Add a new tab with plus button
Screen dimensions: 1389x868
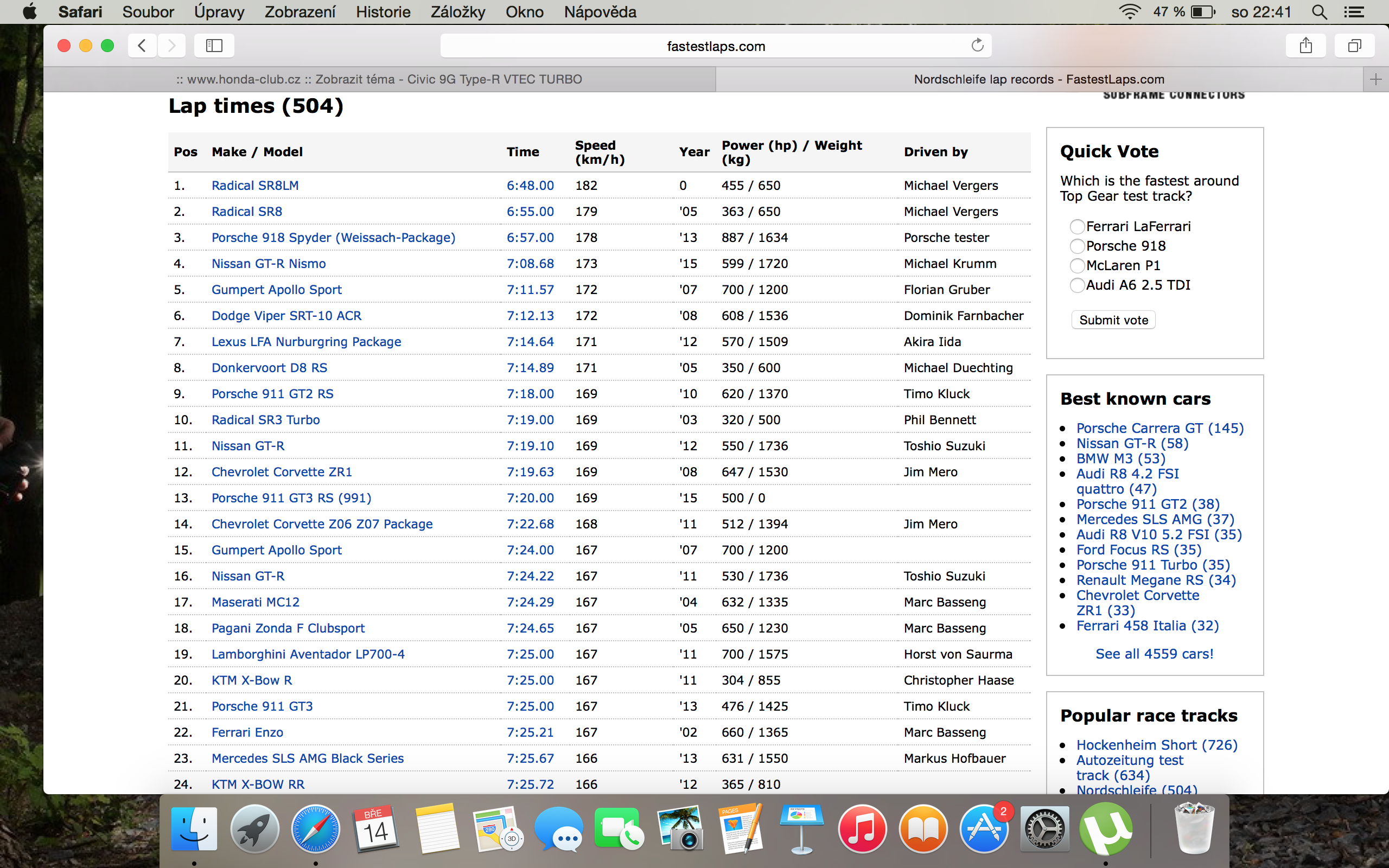point(1375,79)
